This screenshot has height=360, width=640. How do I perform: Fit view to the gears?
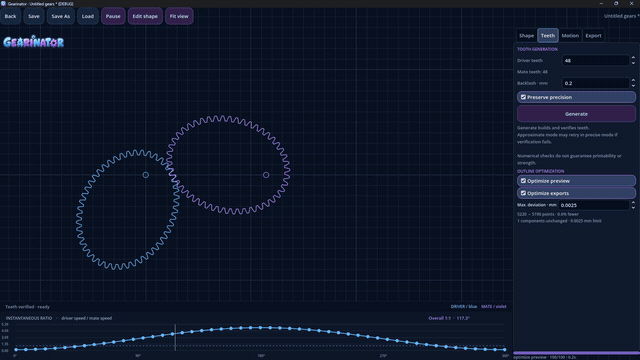point(179,16)
